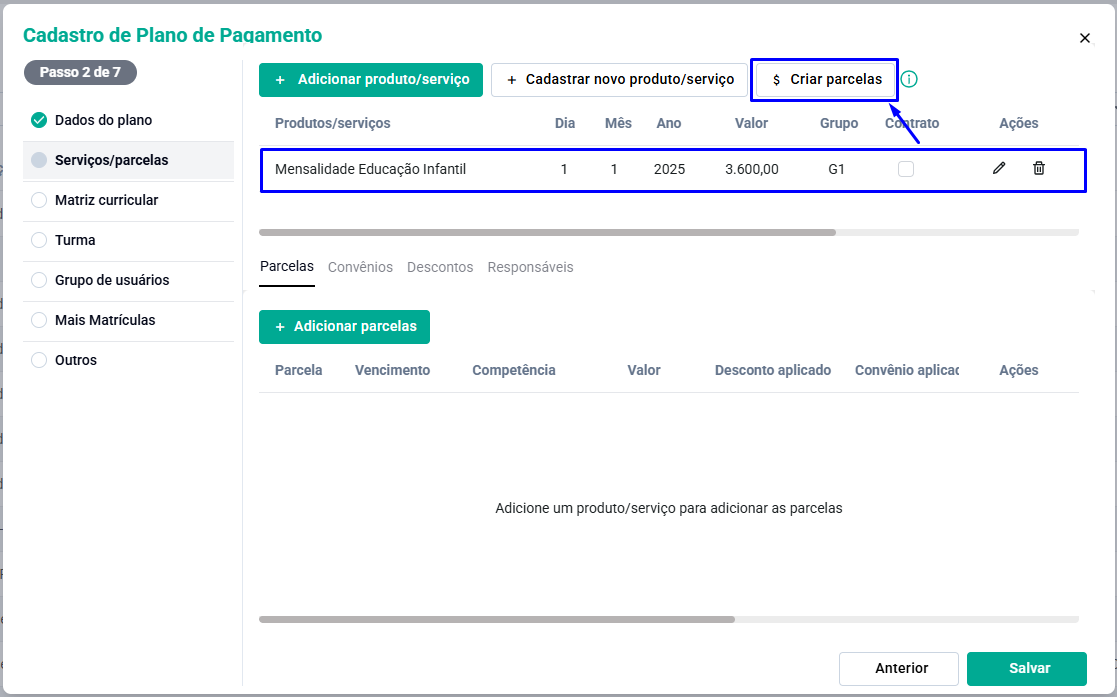Click the Grupo column header

tap(838, 123)
